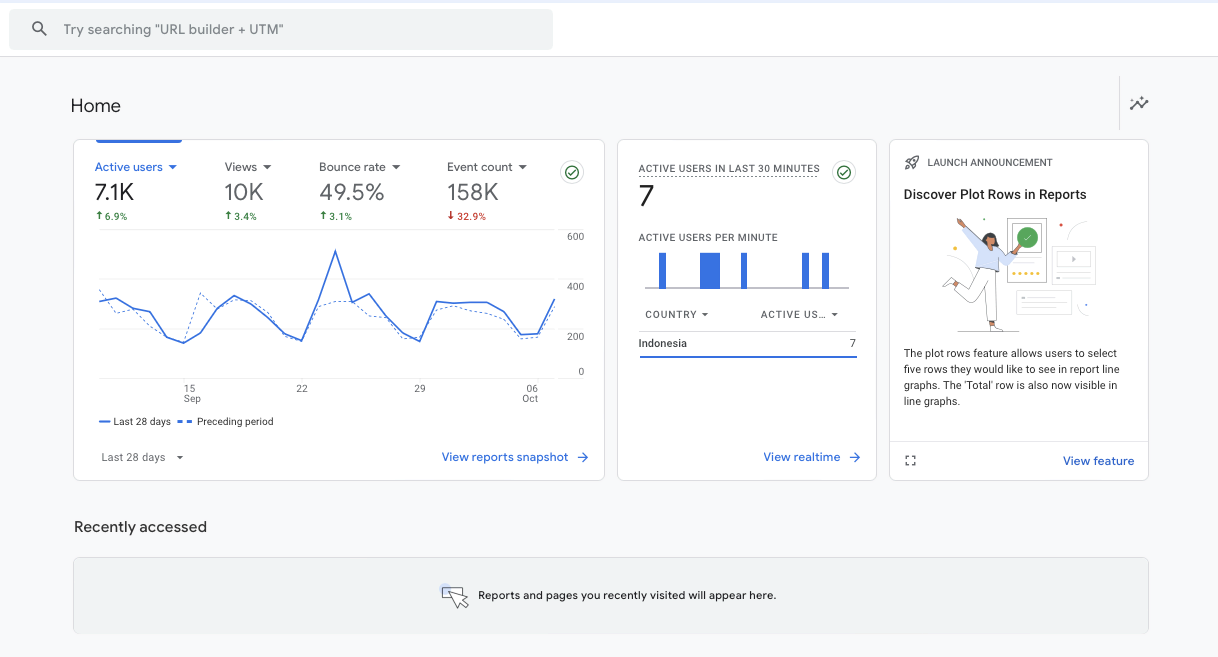Open the Insights sparkline icon

[x=1139, y=103]
